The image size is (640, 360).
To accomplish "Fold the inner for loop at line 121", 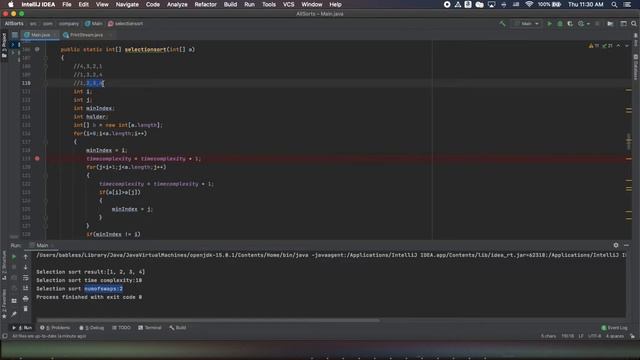I will (x=45, y=175).
